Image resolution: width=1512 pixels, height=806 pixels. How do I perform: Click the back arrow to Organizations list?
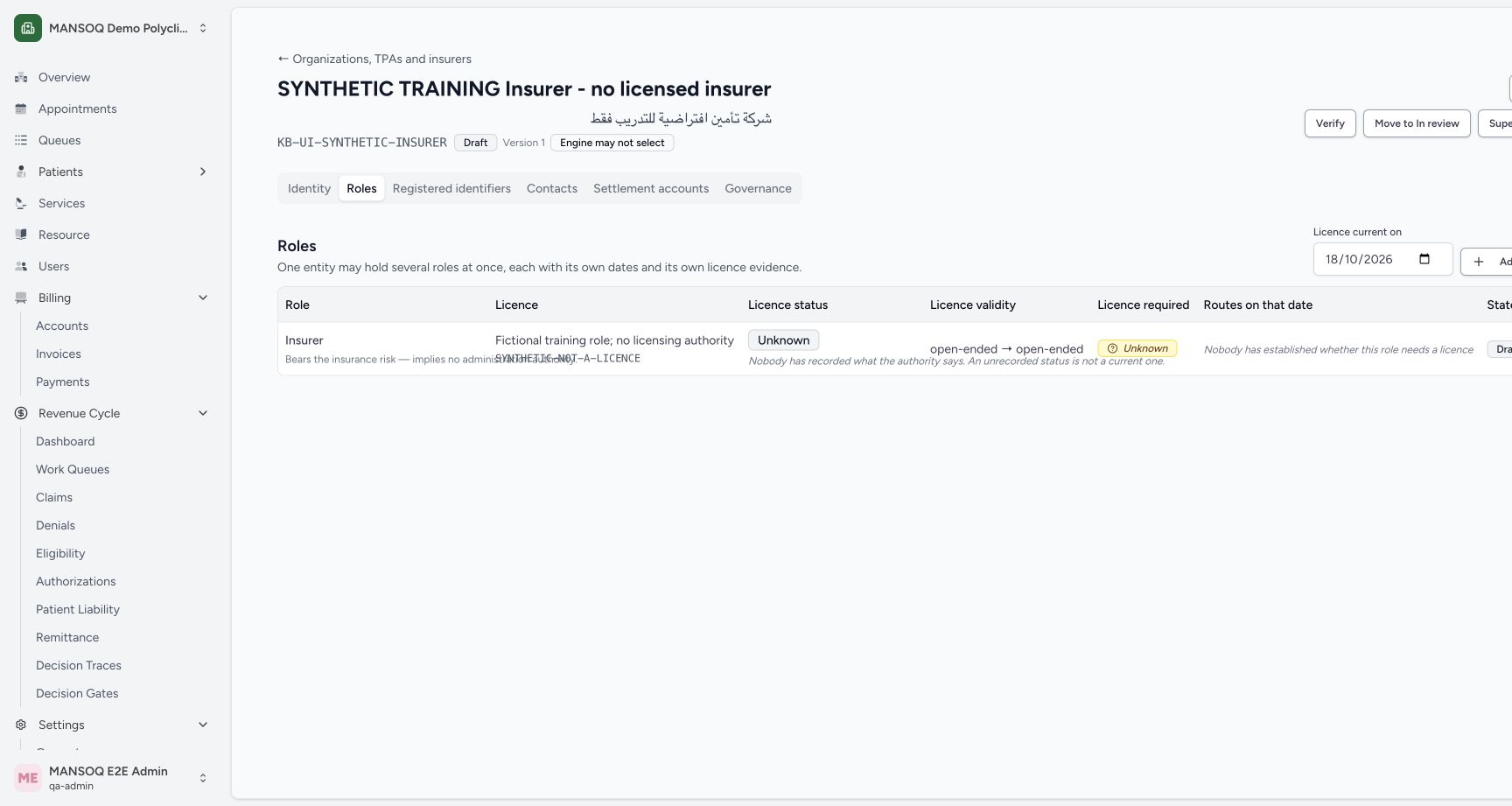[x=283, y=59]
